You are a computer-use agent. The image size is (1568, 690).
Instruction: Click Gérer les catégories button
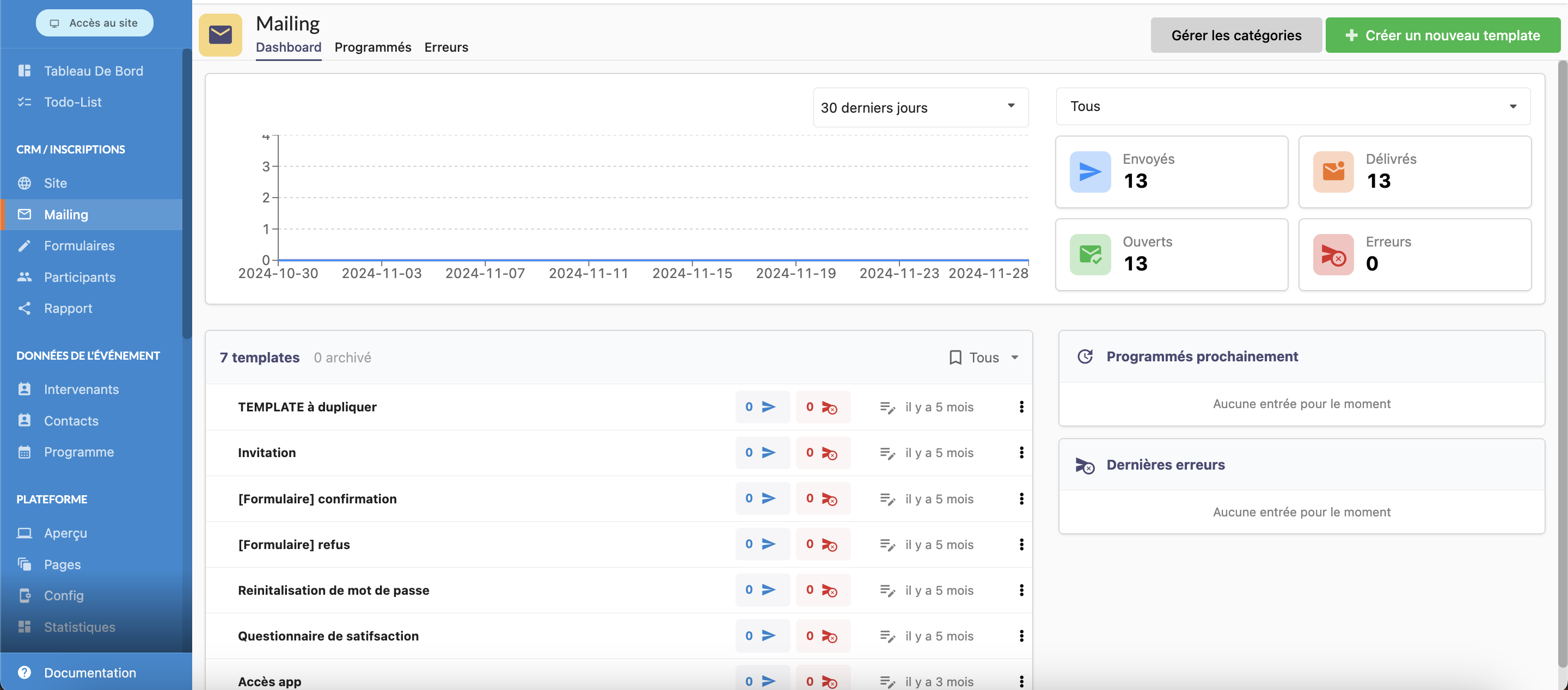(1236, 35)
